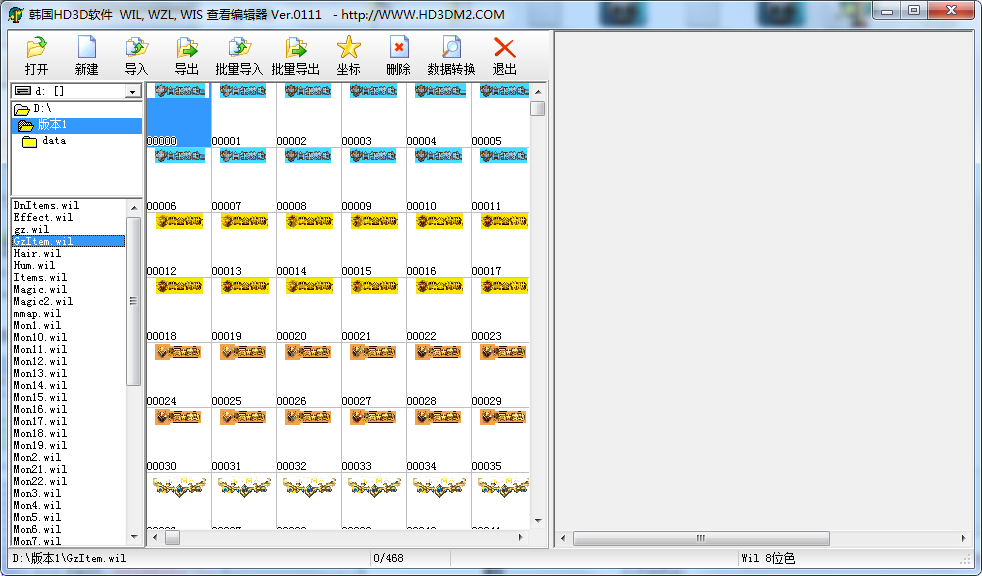Click thumbnail grid scroll up arrow

[538, 92]
